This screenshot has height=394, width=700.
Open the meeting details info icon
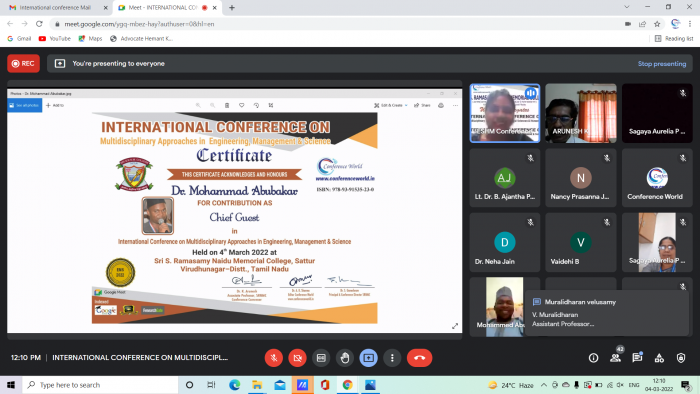(593, 358)
